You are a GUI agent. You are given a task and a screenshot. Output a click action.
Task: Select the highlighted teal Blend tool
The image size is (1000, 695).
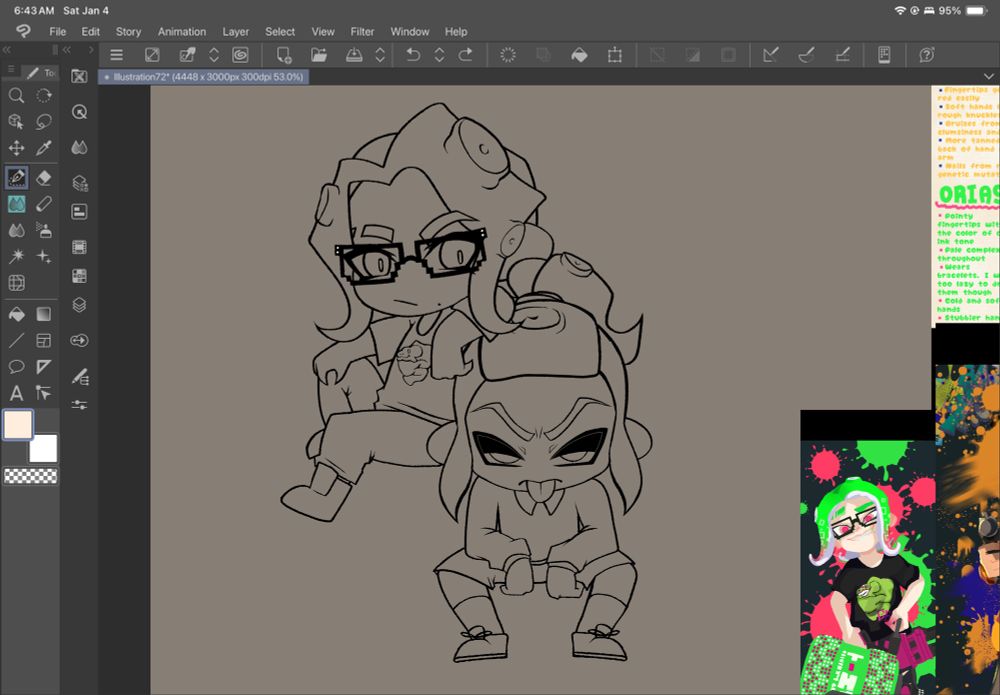pos(17,204)
